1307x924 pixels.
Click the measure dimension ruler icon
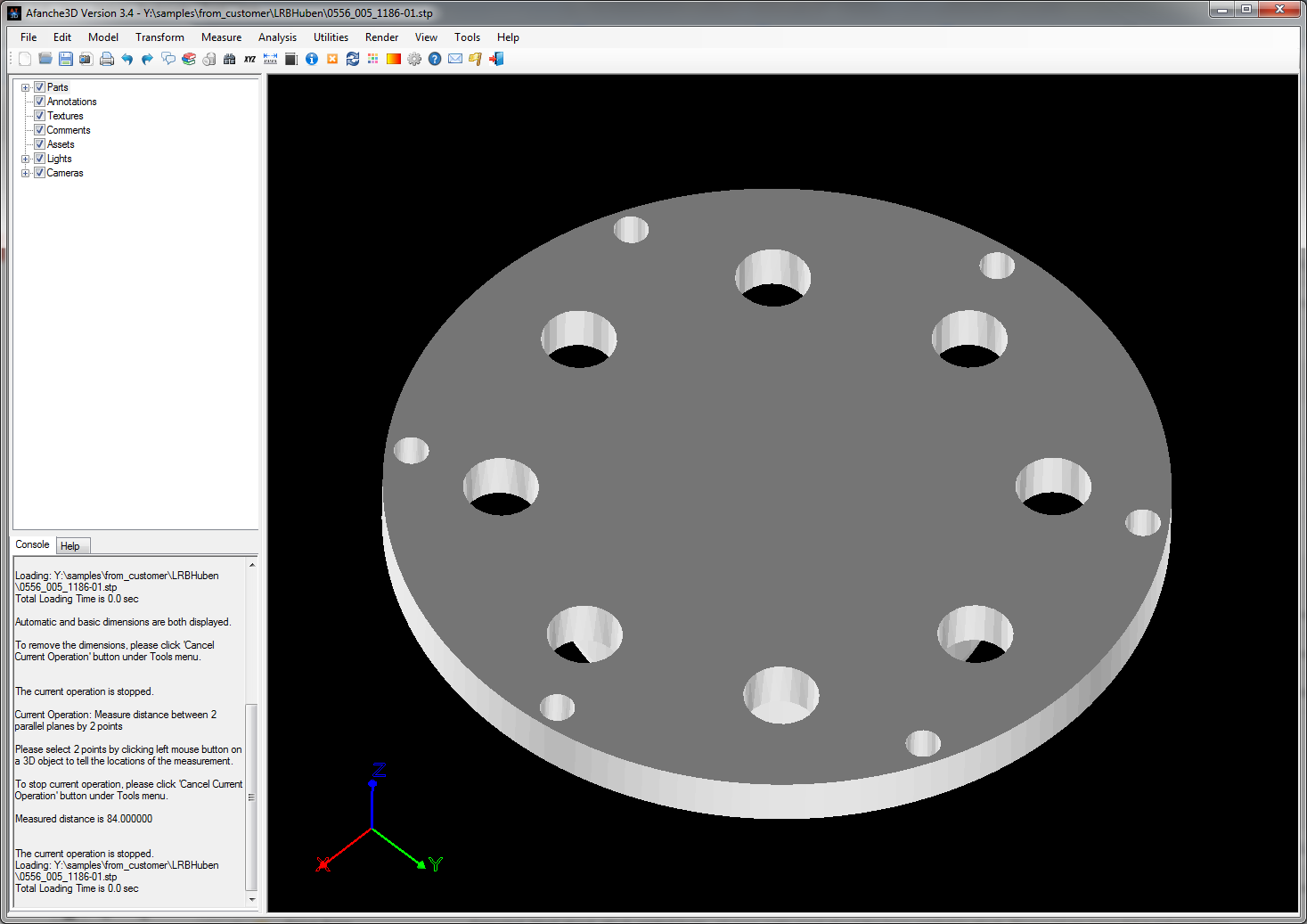tap(270, 59)
